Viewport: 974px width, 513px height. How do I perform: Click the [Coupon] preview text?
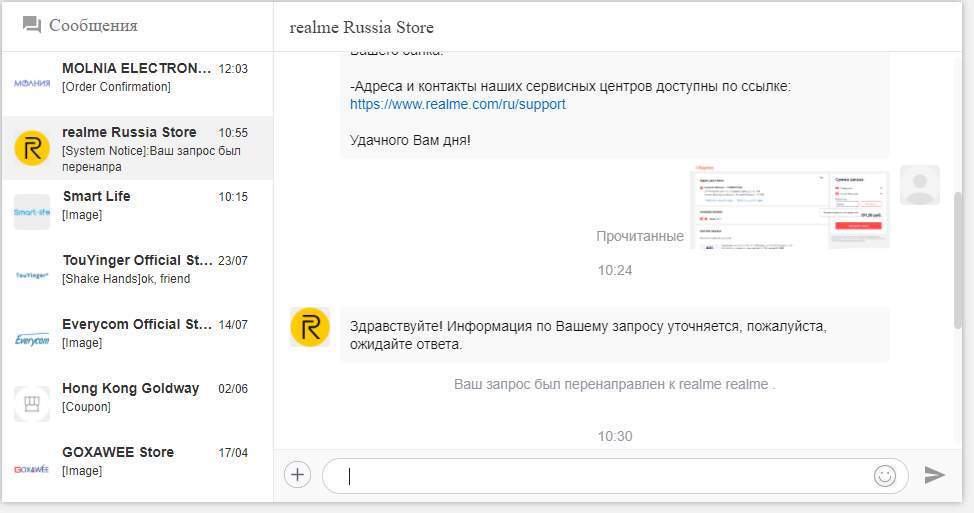coord(86,407)
